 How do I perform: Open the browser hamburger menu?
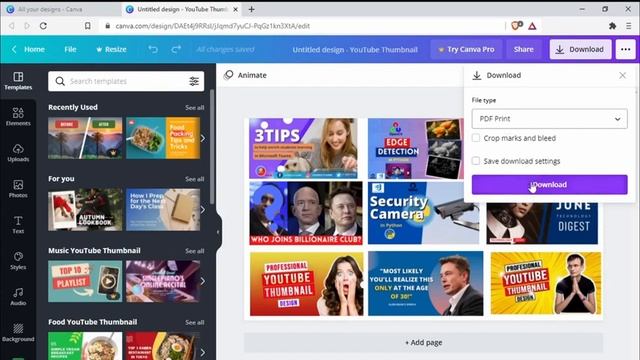click(x=629, y=26)
